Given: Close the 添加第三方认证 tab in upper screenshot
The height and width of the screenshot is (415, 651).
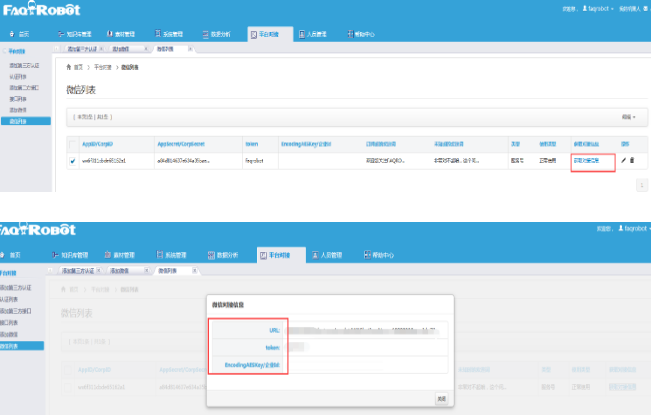Looking at the screenshot, I should coord(101,49).
